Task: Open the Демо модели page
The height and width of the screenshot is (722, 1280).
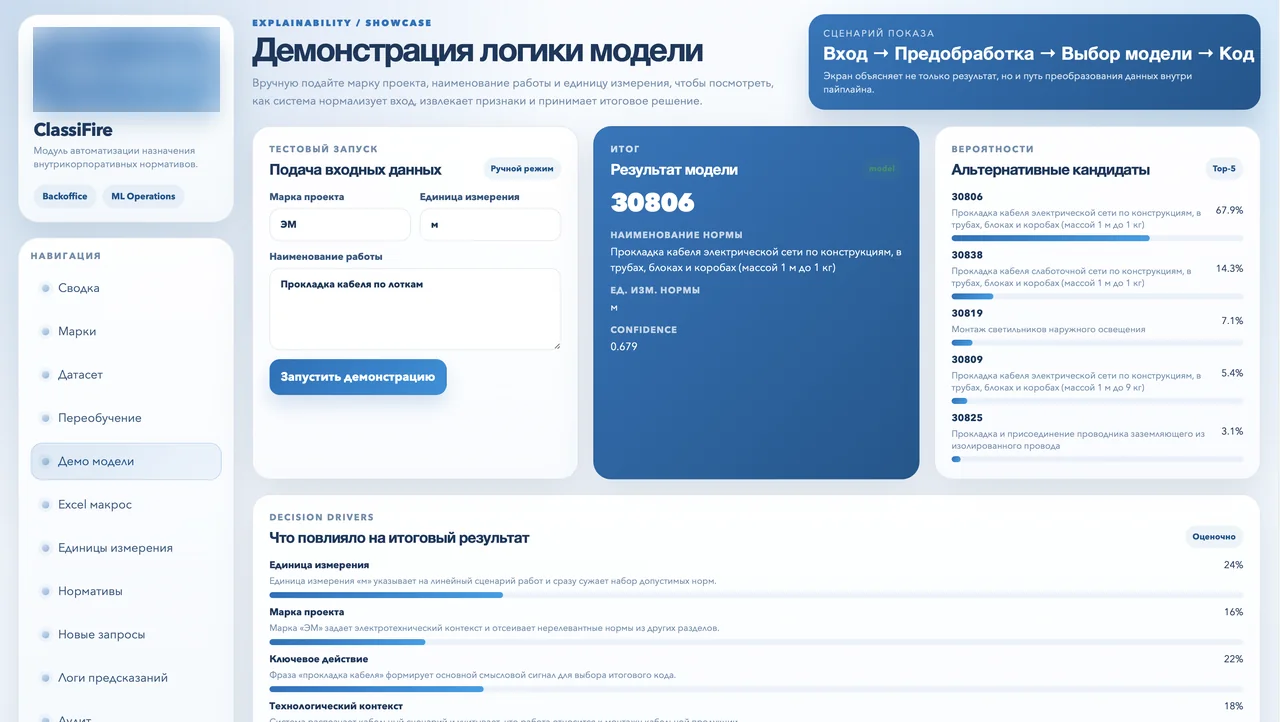Action: [126, 461]
